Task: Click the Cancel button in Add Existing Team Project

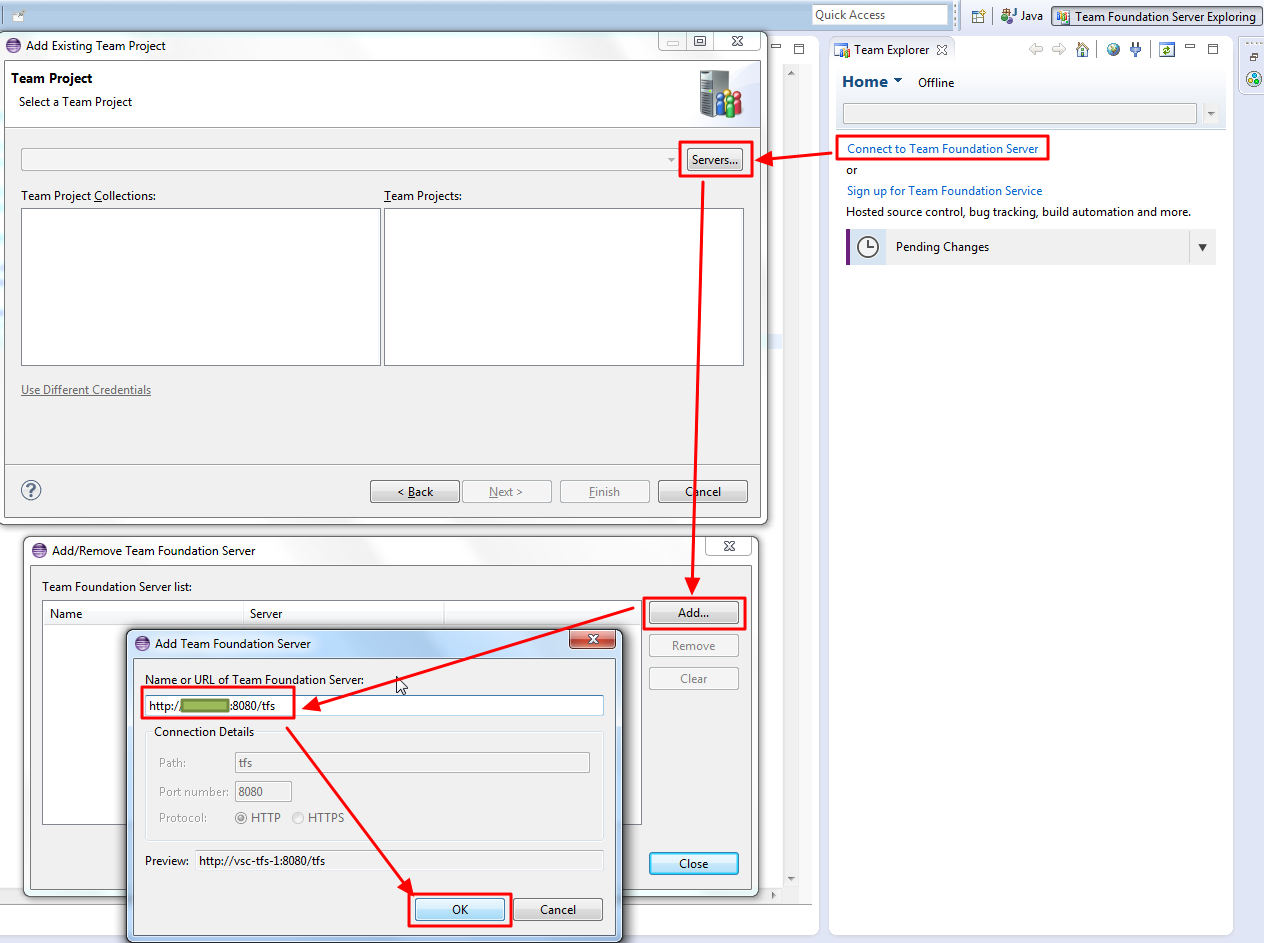Action: [703, 492]
